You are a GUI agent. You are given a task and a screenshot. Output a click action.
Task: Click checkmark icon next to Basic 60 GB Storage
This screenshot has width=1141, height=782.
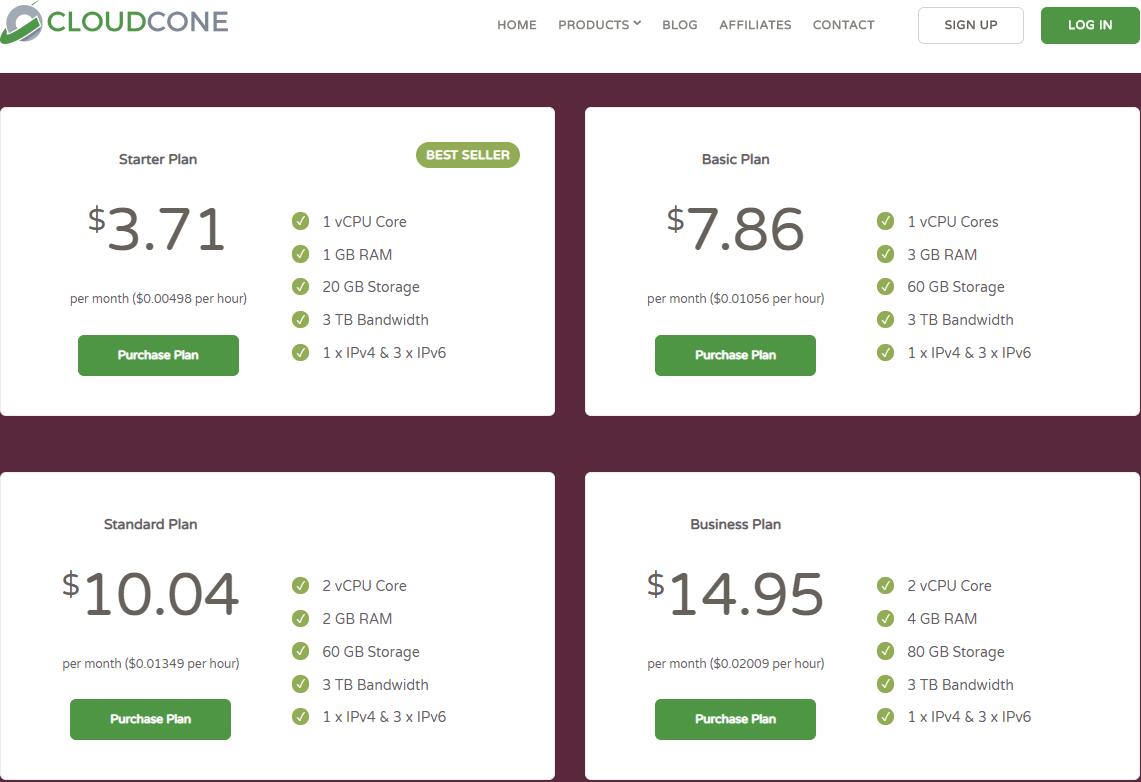click(x=885, y=287)
